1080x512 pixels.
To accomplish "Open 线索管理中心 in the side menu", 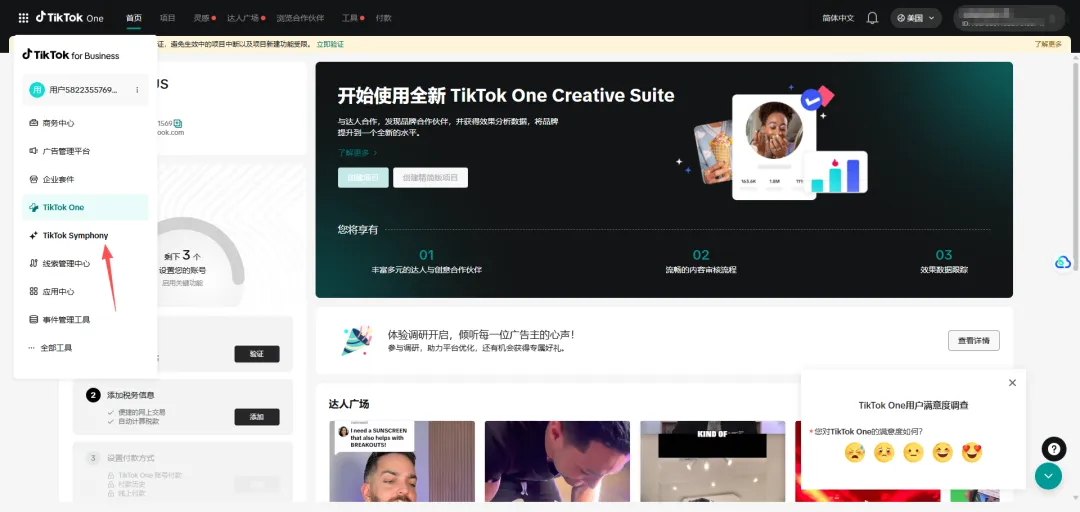I will (x=85, y=263).
